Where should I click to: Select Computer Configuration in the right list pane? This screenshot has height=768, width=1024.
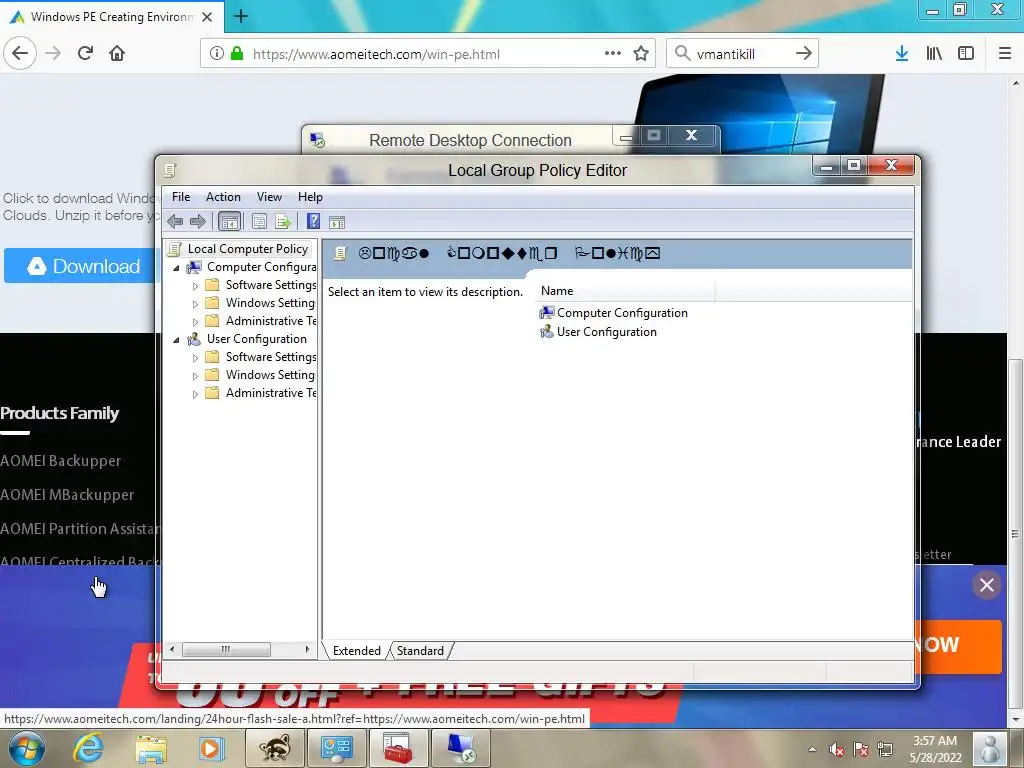tap(622, 313)
